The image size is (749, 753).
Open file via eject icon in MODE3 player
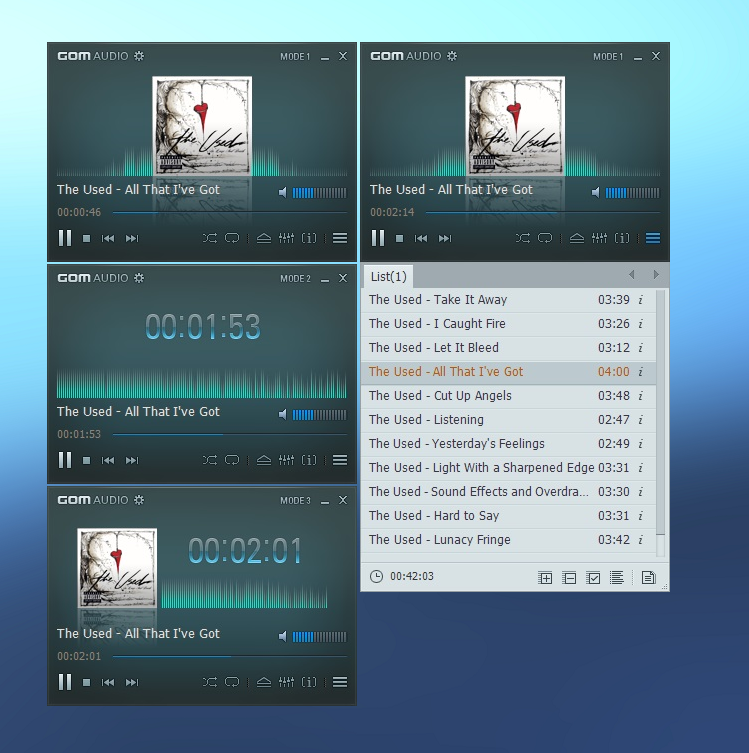coord(264,682)
